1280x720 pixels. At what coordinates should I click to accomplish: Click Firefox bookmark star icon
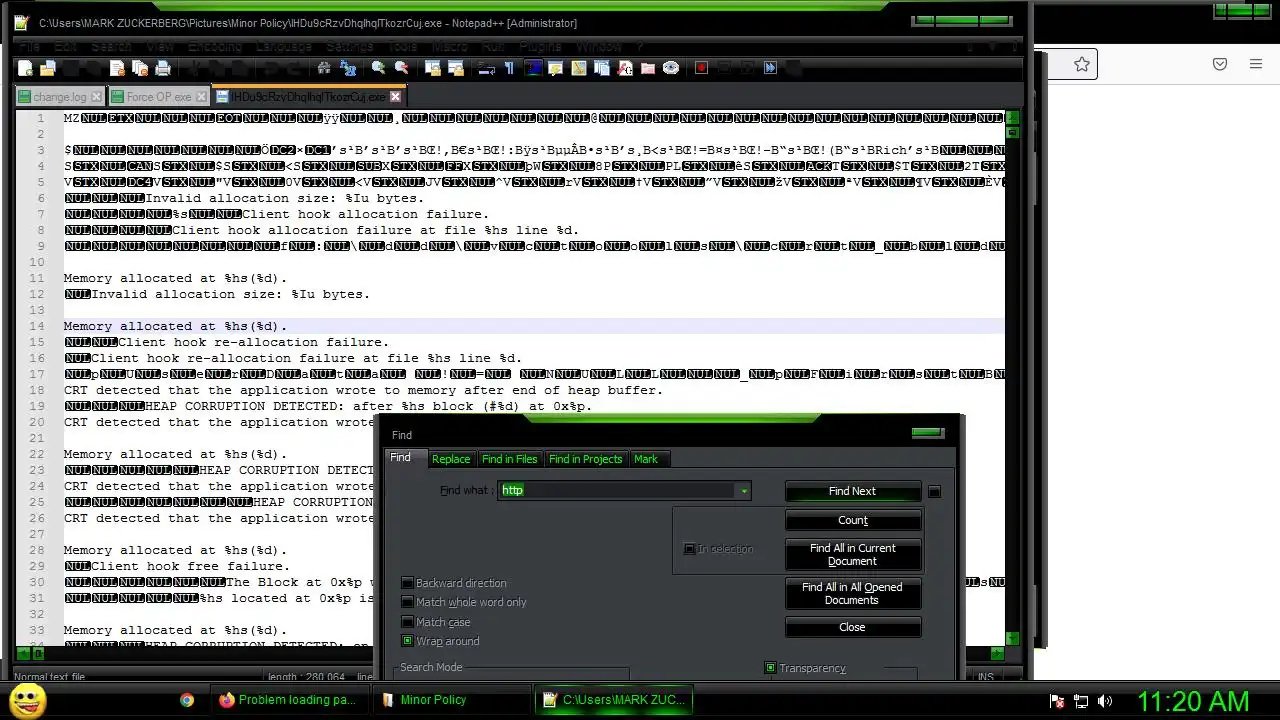(1081, 64)
